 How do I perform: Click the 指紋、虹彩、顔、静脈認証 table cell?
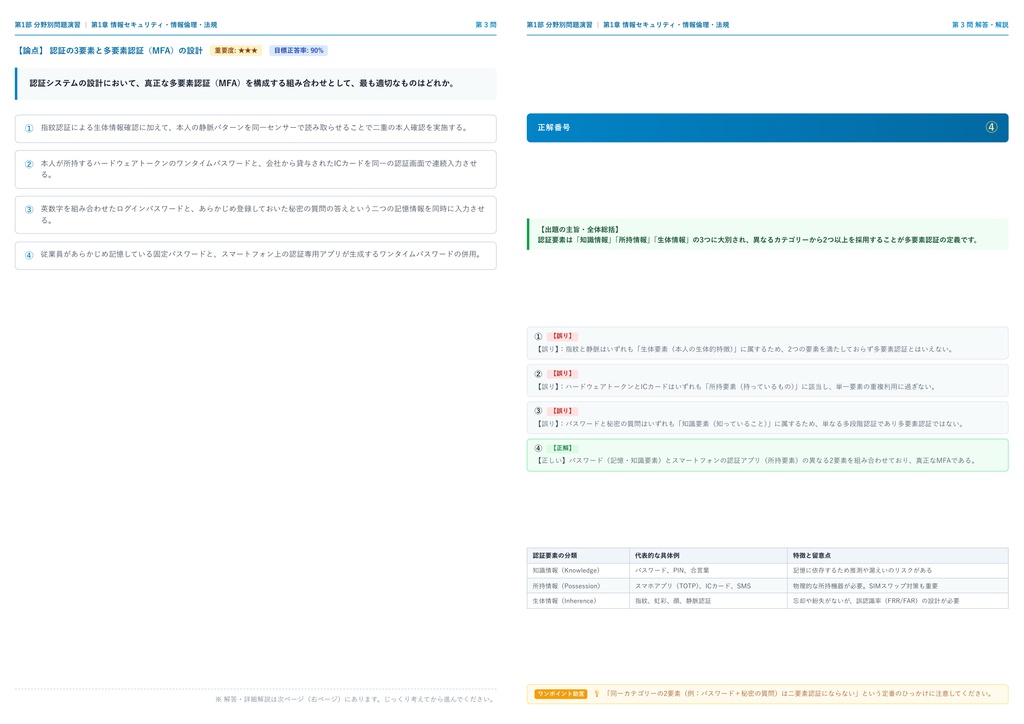[x=709, y=601]
